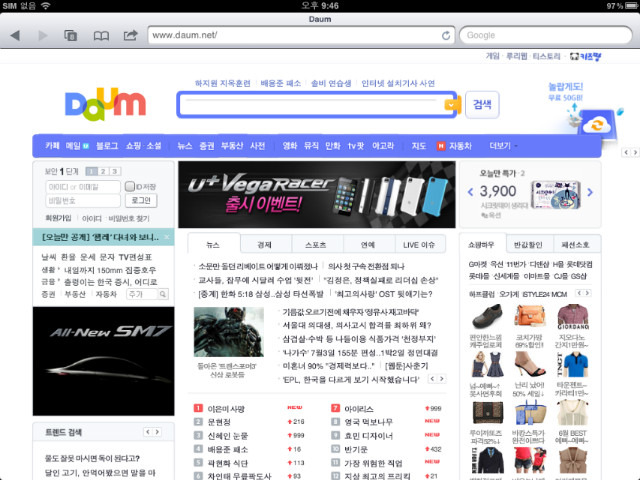Show previous 오늘만 특가 deal arrow
Image resolution: width=640 pixels, height=480 pixels.
click(x=471, y=192)
